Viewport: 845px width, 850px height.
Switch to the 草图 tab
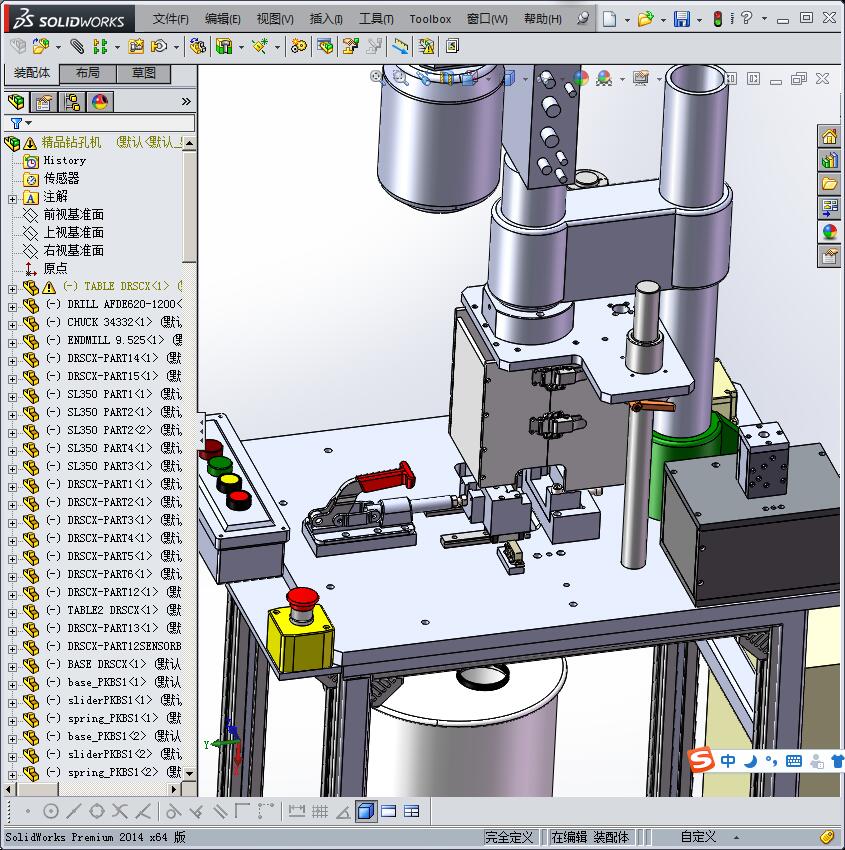click(x=144, y=73)
